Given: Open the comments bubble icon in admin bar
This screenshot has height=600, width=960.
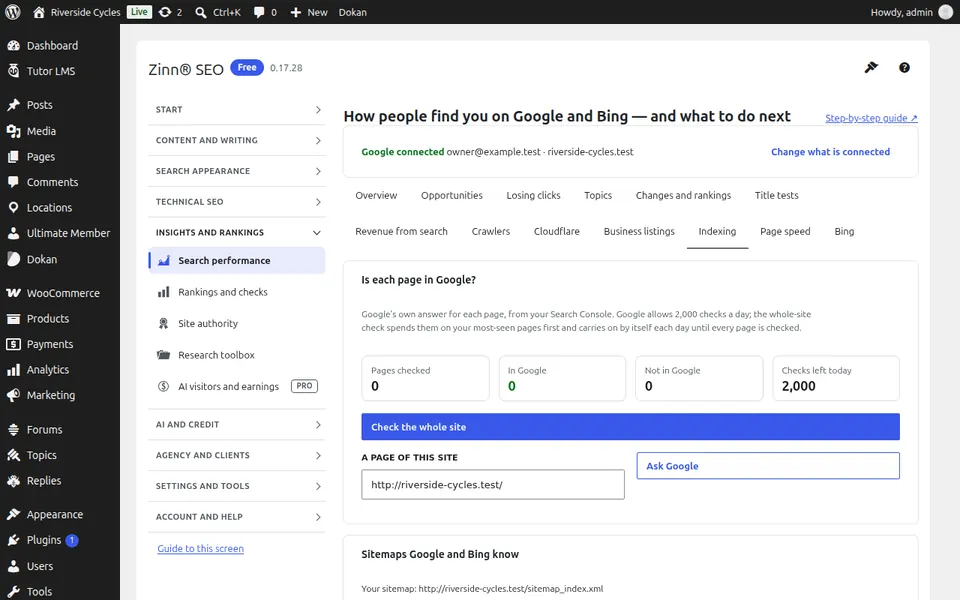Looking at the screenshot, I should tap(259, 12).
